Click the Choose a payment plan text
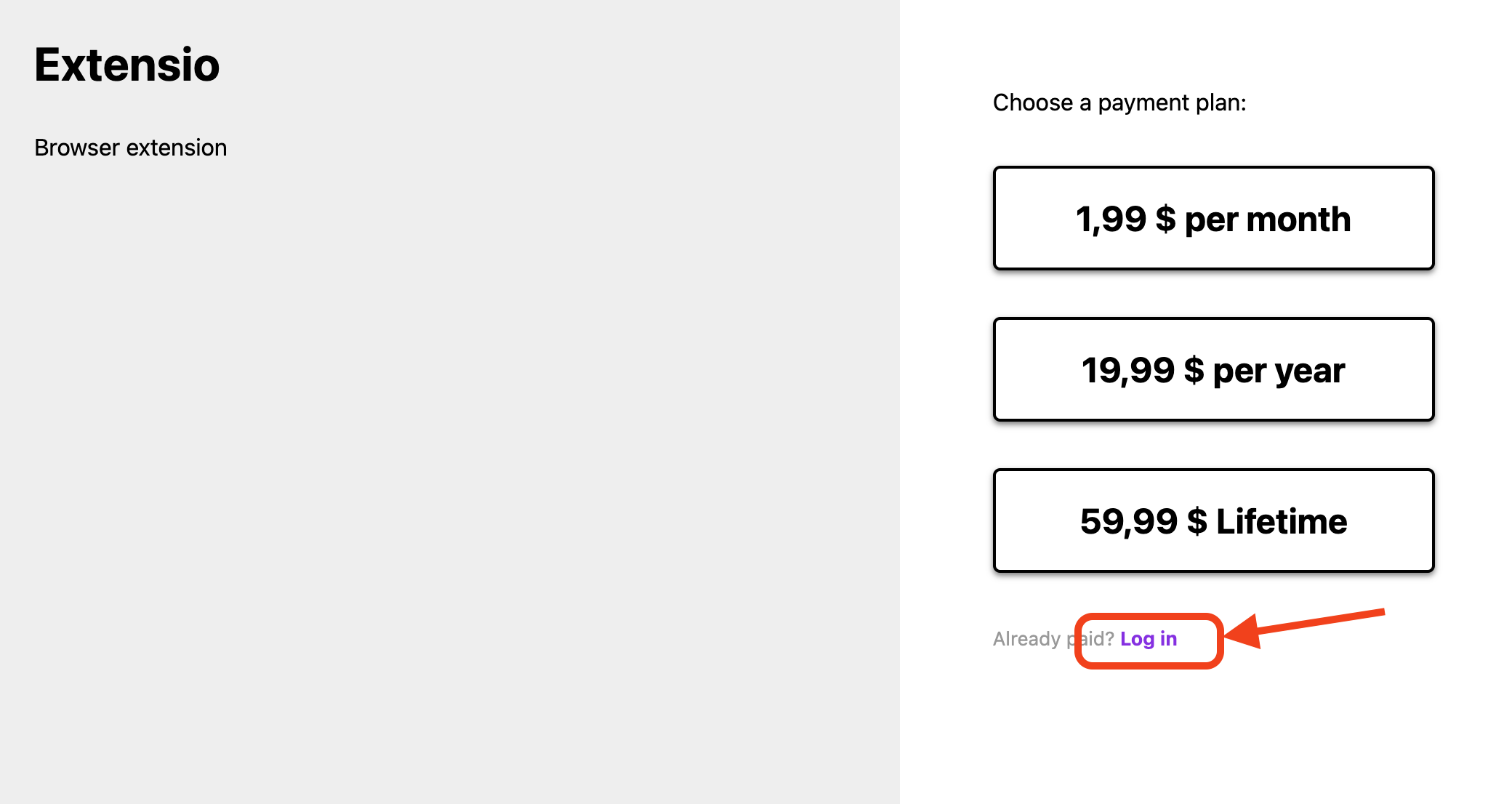This screenshot has height=804, width=1512. 1119,102
